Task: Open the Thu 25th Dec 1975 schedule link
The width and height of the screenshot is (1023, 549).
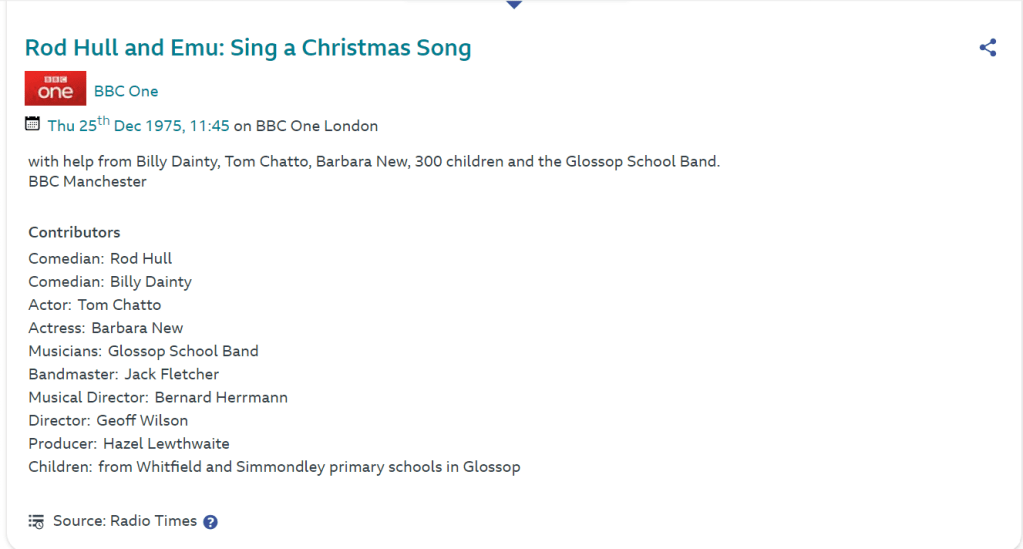Action: click(138, 126)
